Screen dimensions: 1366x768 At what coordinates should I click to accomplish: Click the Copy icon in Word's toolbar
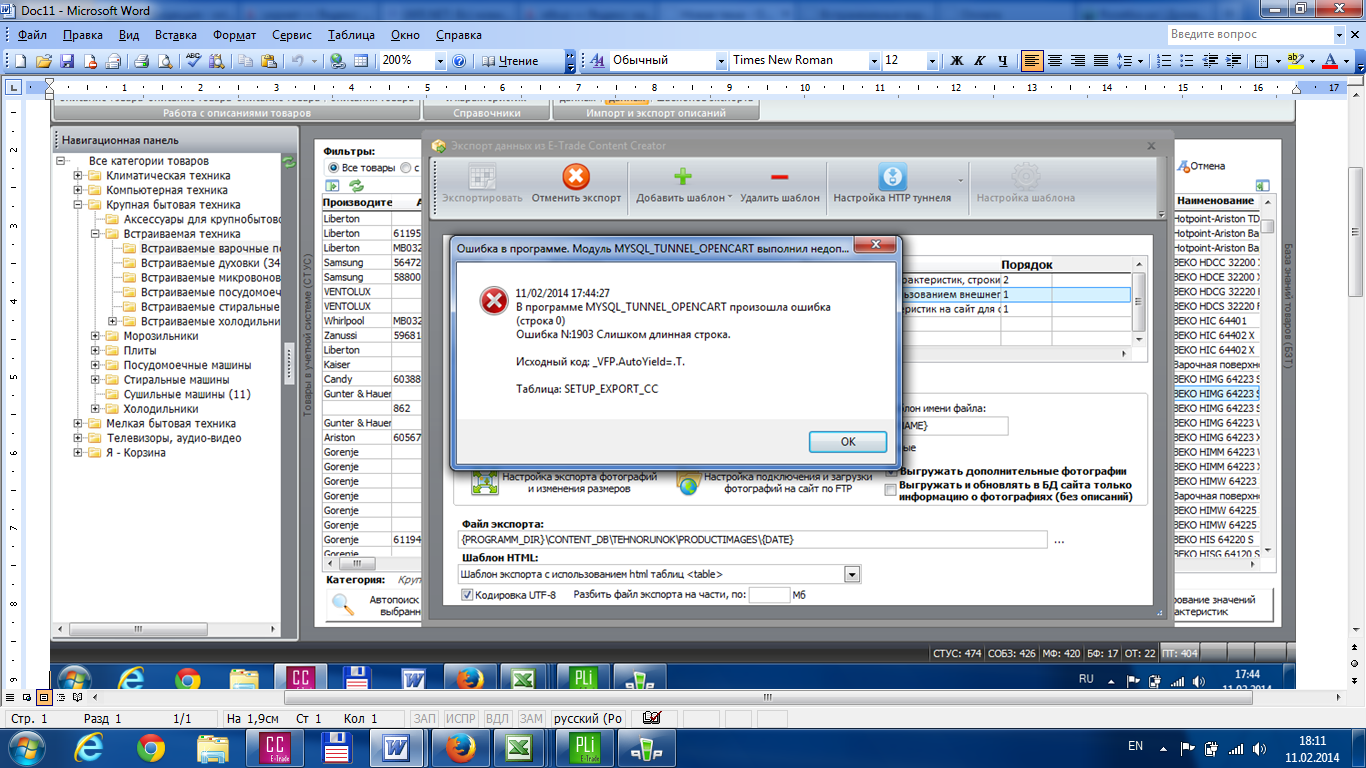pyautogui.click(x=246, y=61)
